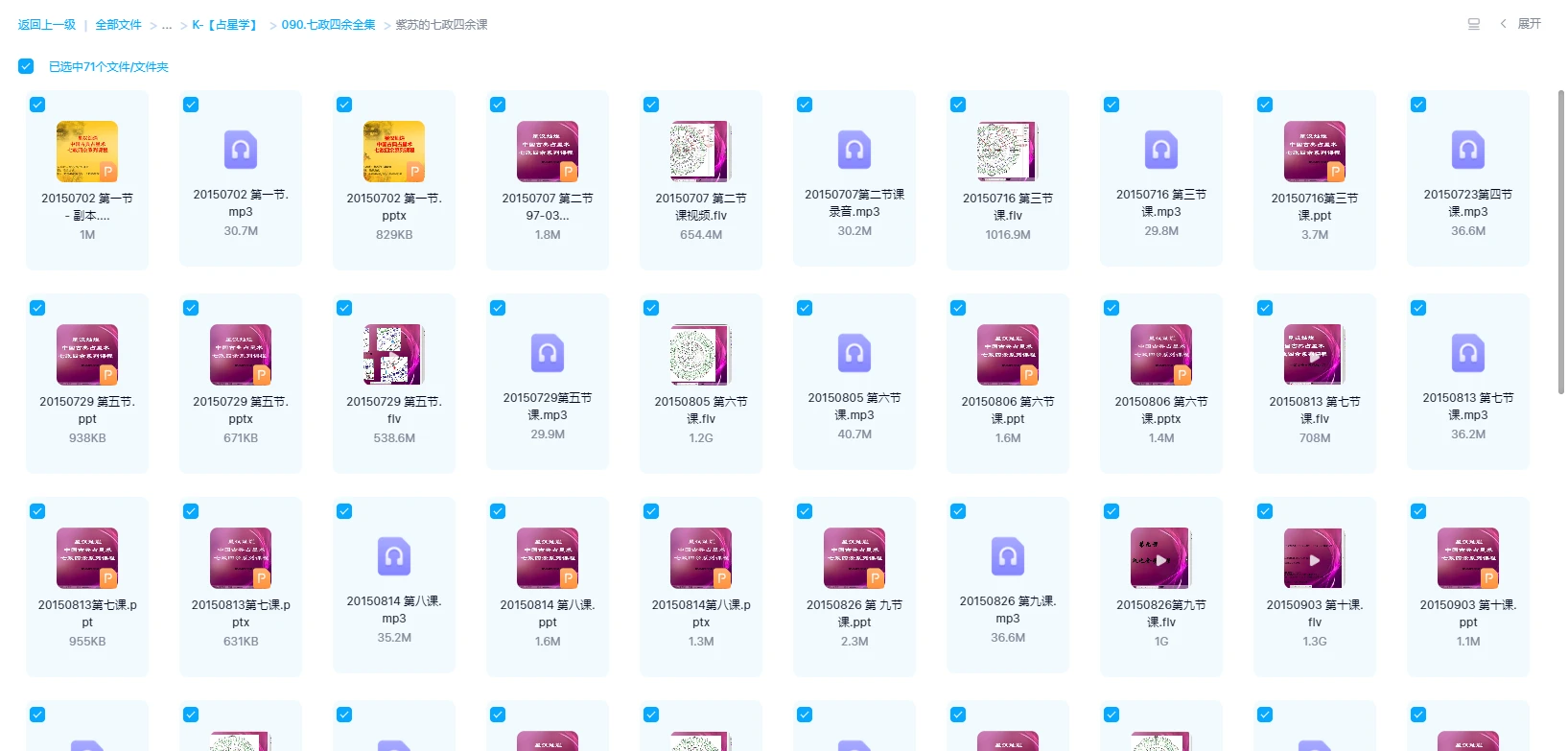Image resolution: width=1568 pixels, height=751 pixels.
Task: Click the 3.7M file size label
Action: (1315, 235)
